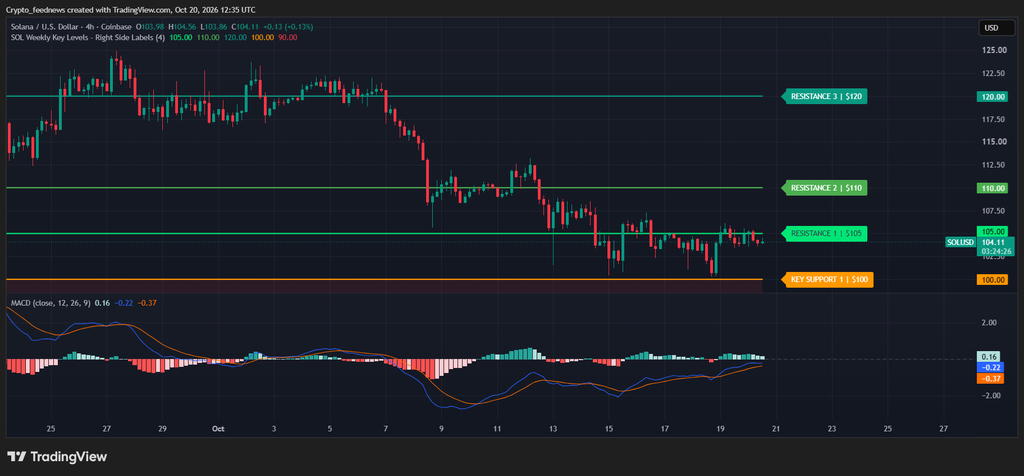This screenshot has height=476, width=1024.
Task: Click the 105.00 price-axis tag
Action: (x=992, y=231)
